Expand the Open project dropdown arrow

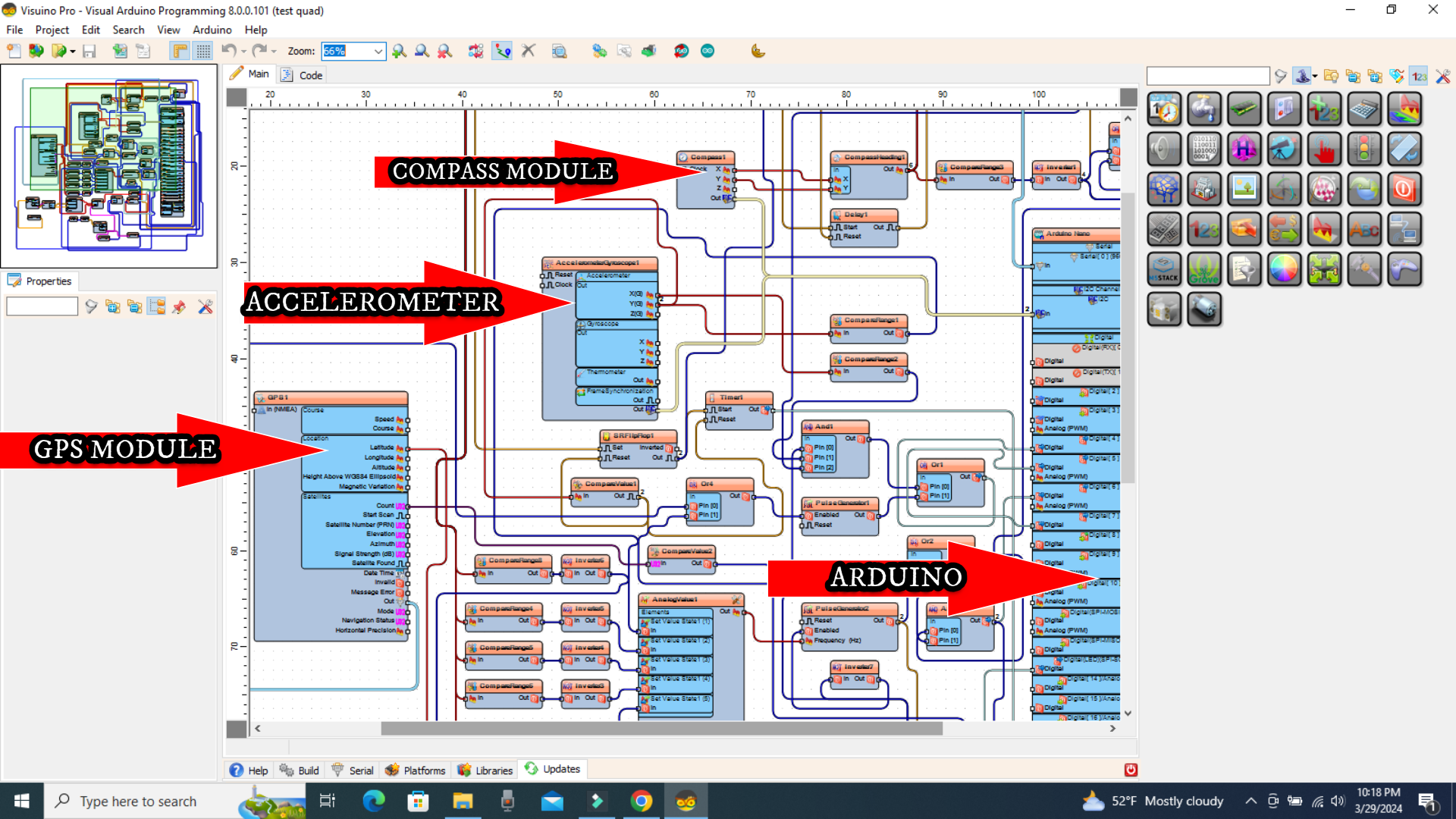tap(73, 52)
